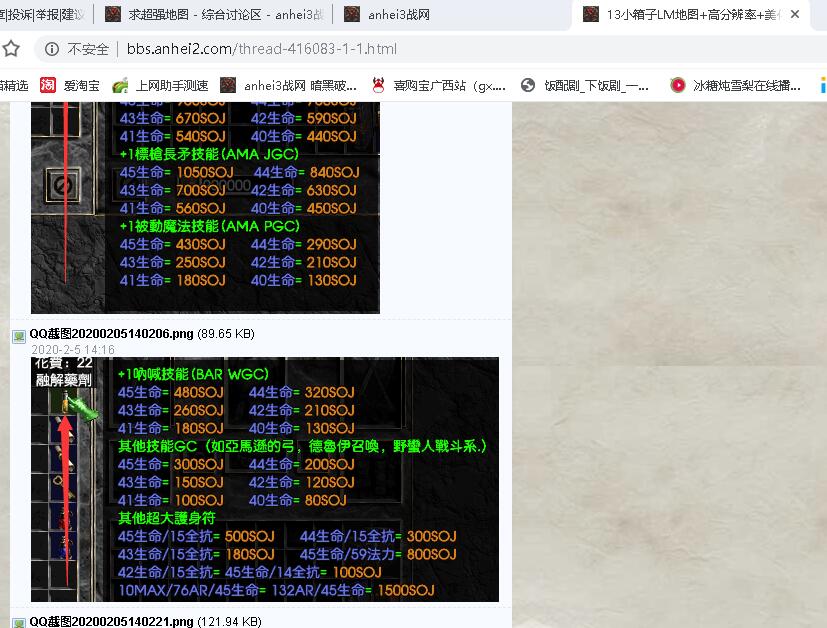This screenshot has width=827, height=628.
Task: Click the site info 不安全 icon
Action: pos(51,49)
